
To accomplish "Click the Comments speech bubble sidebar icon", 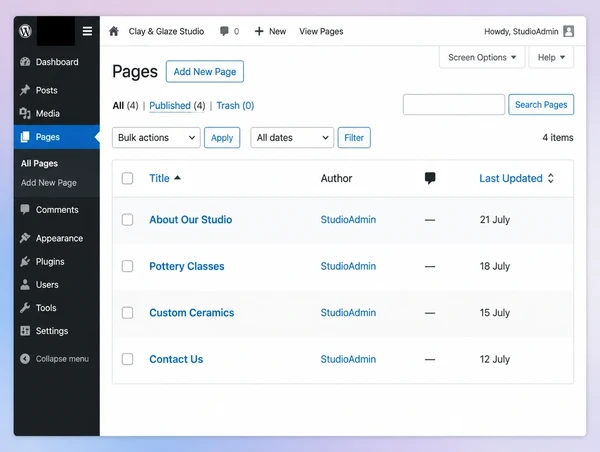I will tap(25, 209).
